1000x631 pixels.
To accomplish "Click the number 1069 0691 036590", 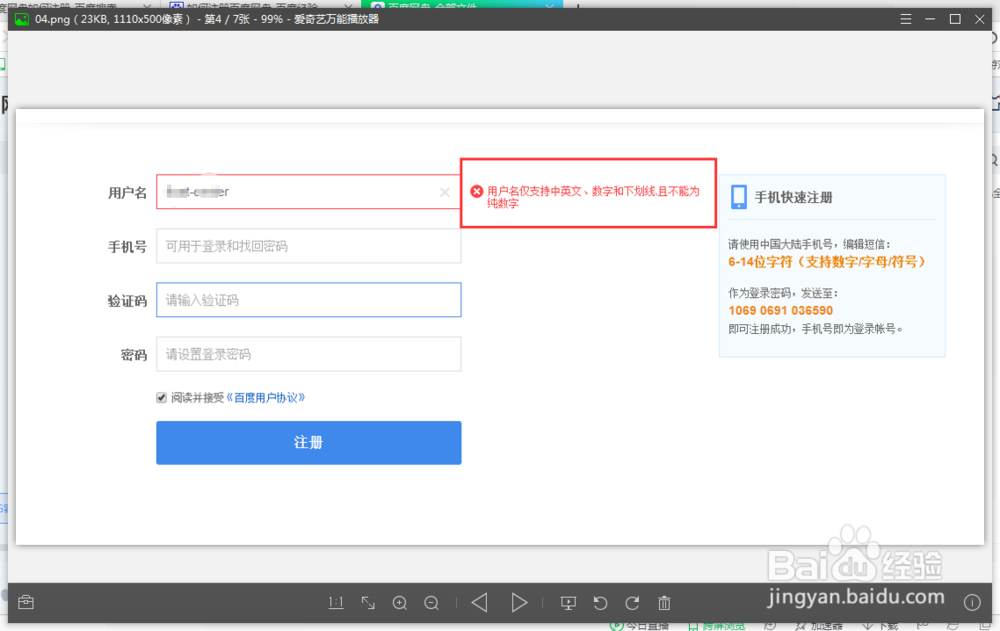I will [x=781, y=311].
